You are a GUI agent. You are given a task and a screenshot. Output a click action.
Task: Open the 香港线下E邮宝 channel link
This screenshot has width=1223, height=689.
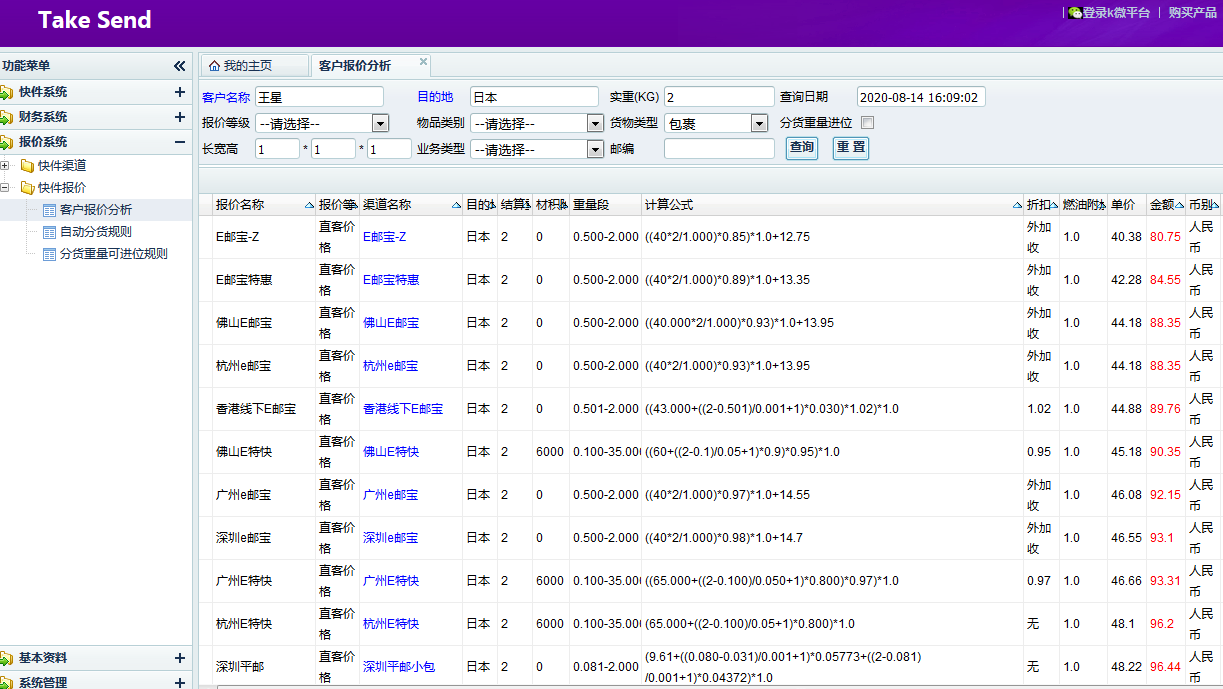pyautogui.click(x=402, y=409)
